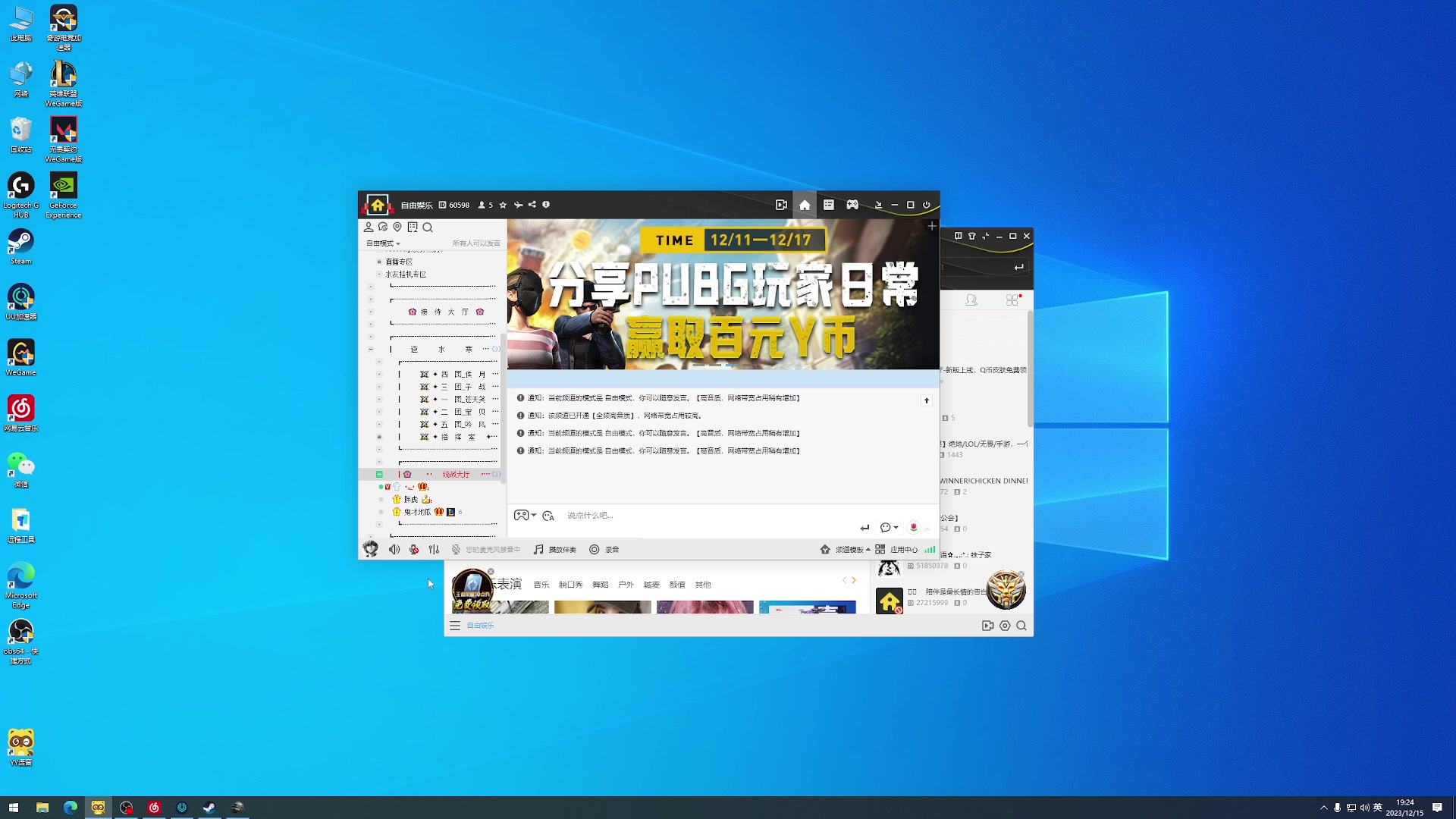Collapse the green minus on 统战大厅
The image size is (1456, 819).
click(x=380, y=474)
